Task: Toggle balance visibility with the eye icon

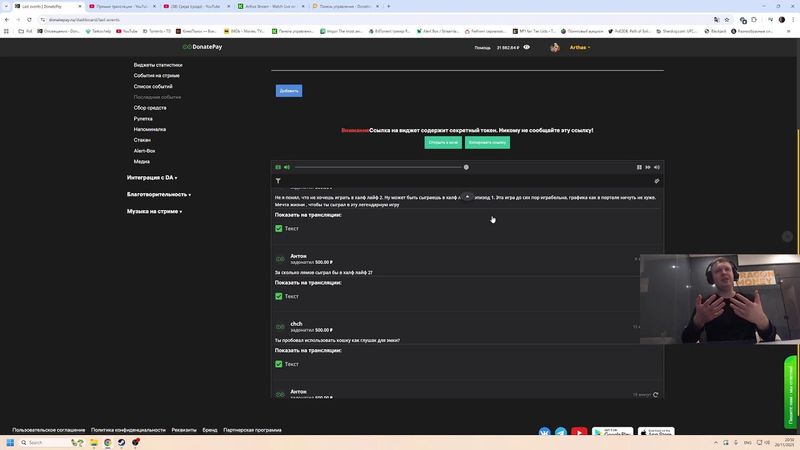Action: (x=526, y=47)
